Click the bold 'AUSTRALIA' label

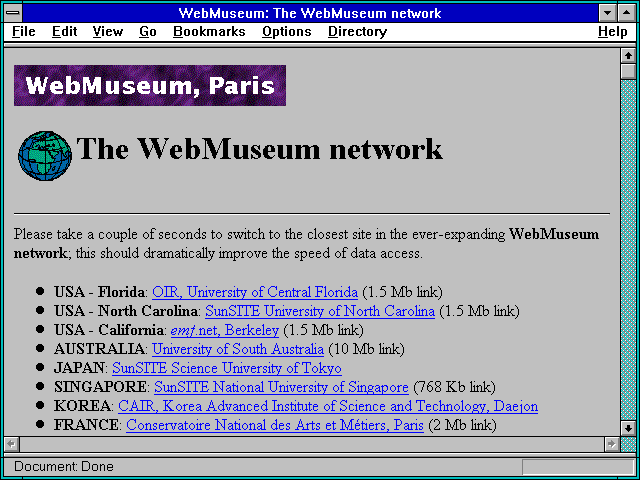[99, 349]
